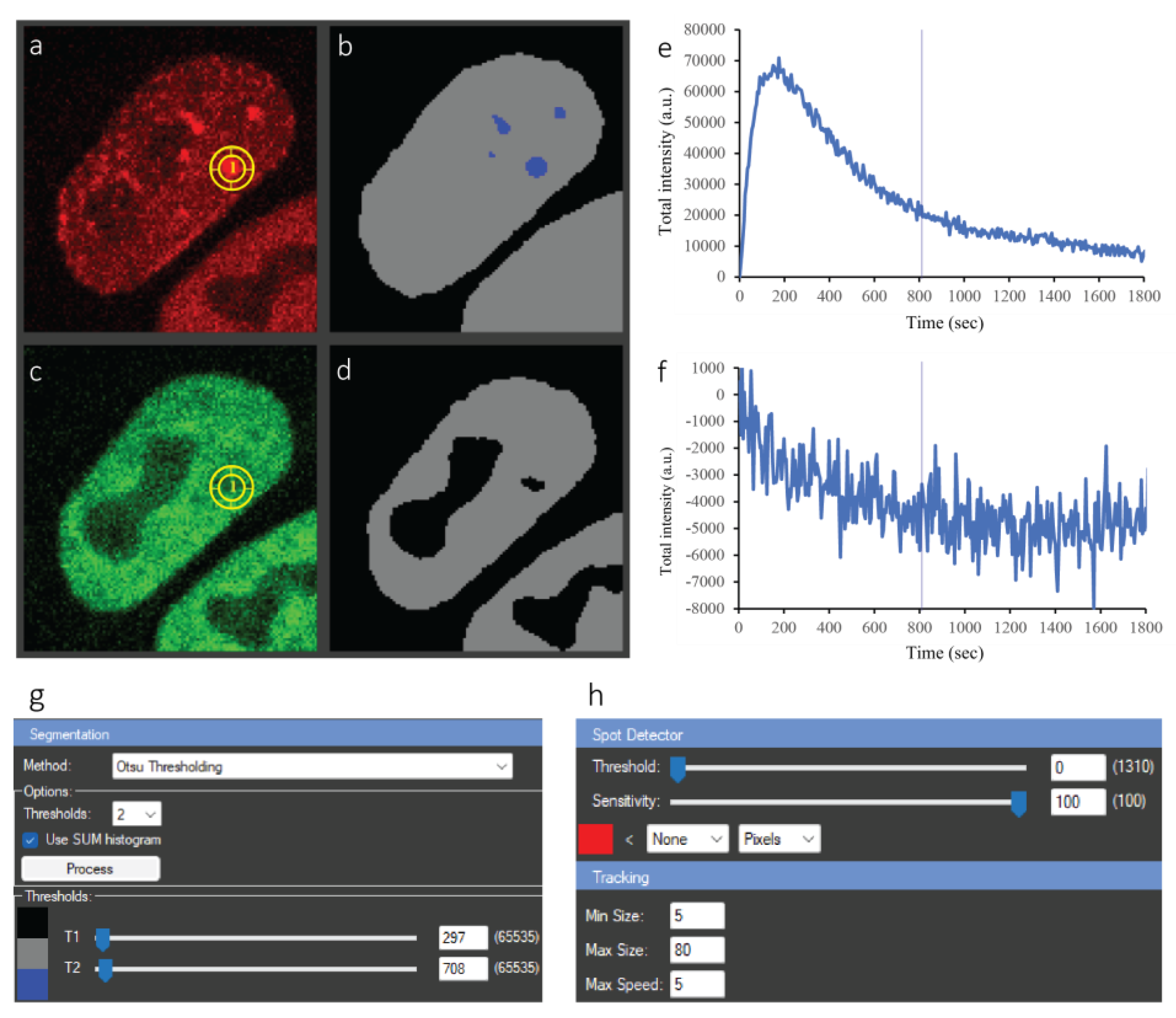
Task: Open the None filter dropdown
Action: pos(687,839)
